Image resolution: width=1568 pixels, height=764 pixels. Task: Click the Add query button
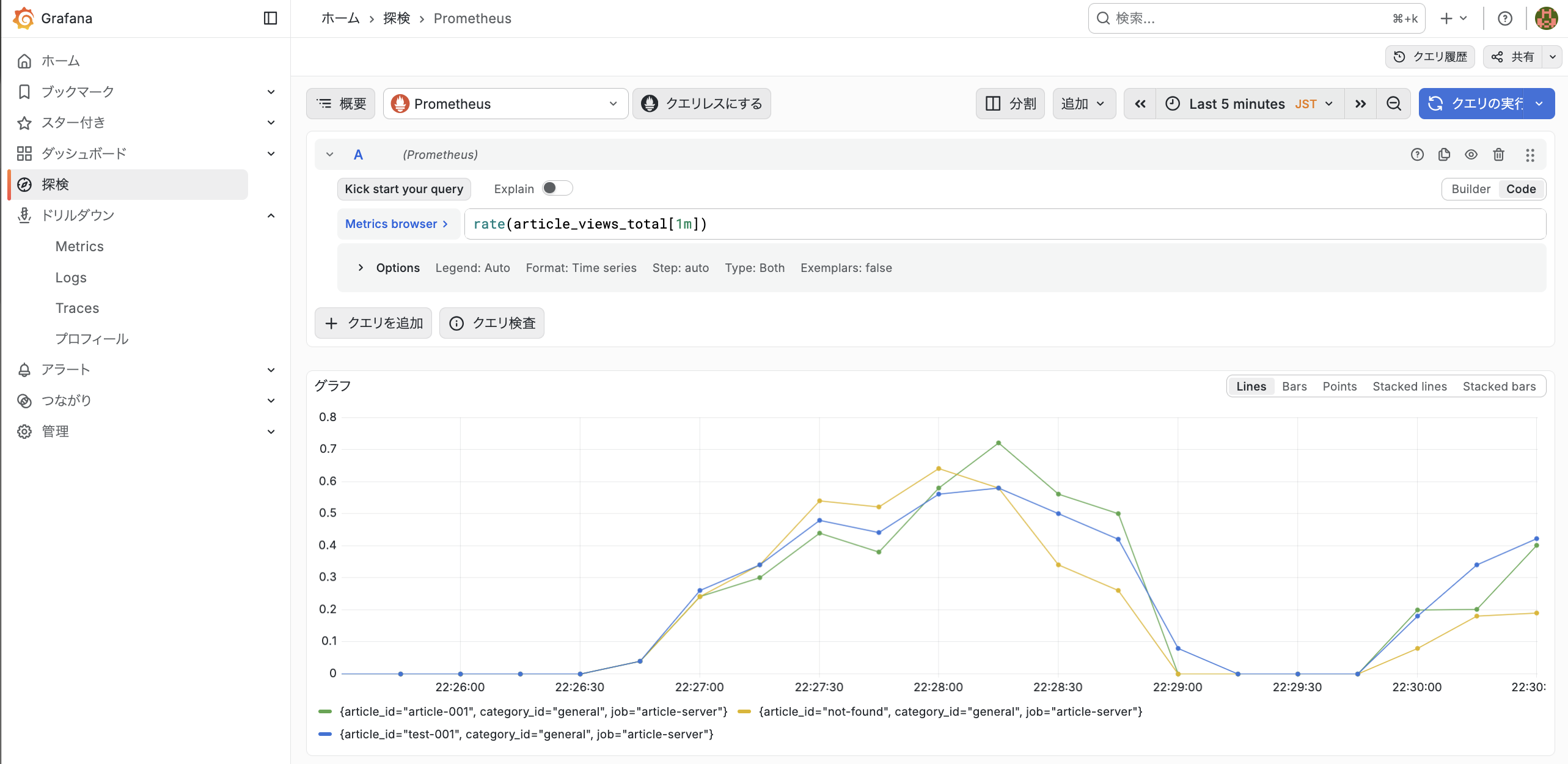[373, 323]
